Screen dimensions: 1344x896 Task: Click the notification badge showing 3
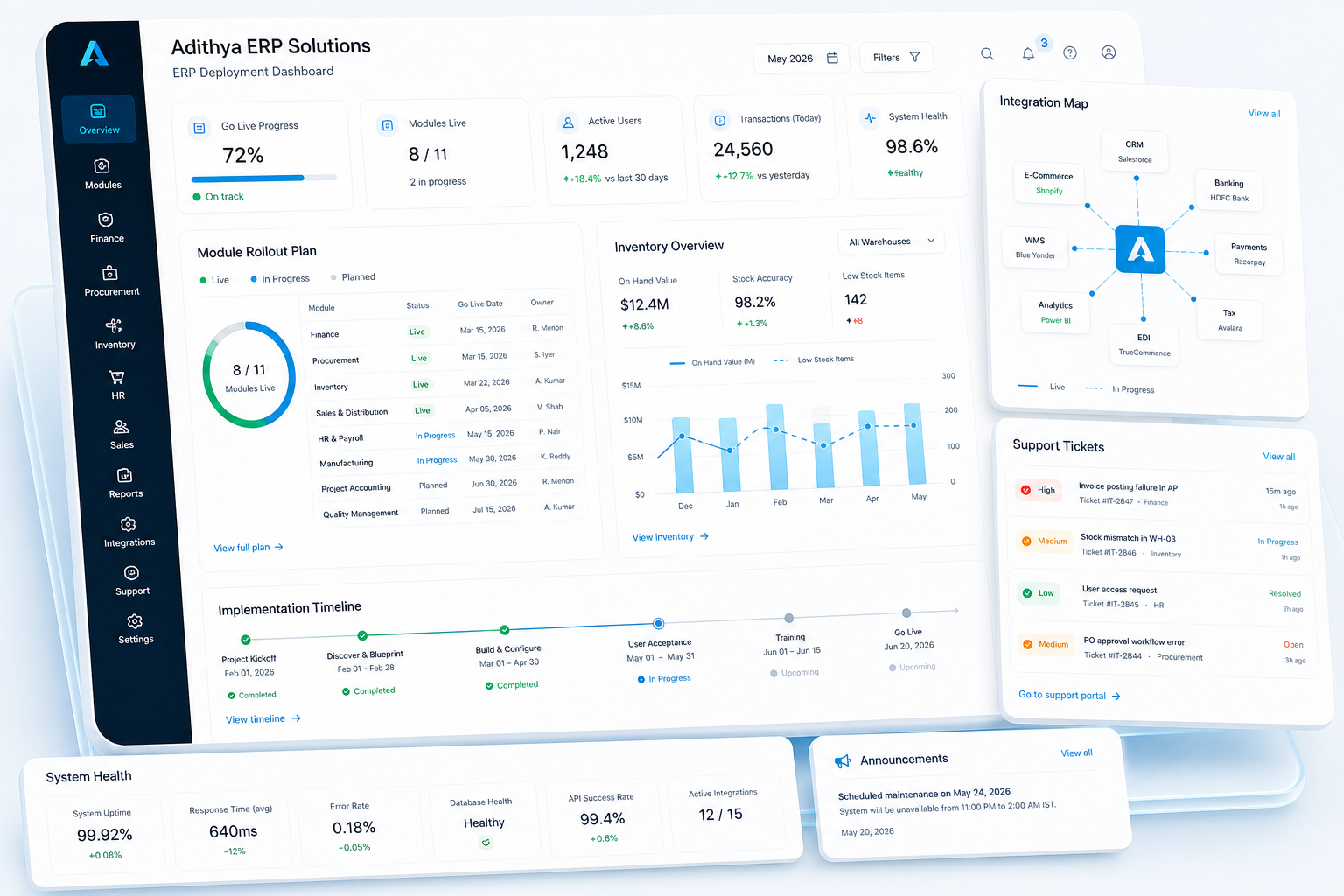click(x=1044, y=43)
